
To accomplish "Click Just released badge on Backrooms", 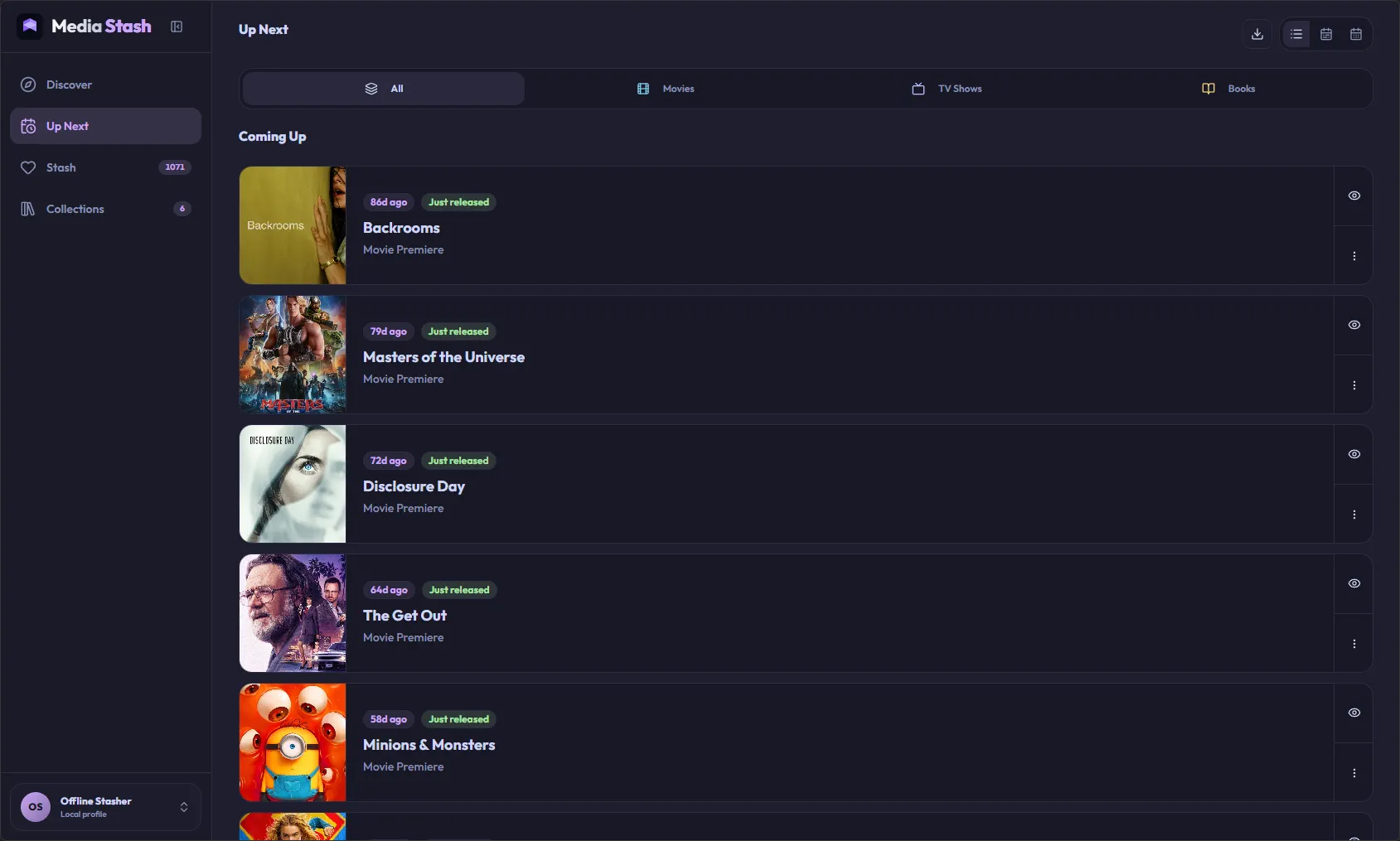I will pos(458,202).
